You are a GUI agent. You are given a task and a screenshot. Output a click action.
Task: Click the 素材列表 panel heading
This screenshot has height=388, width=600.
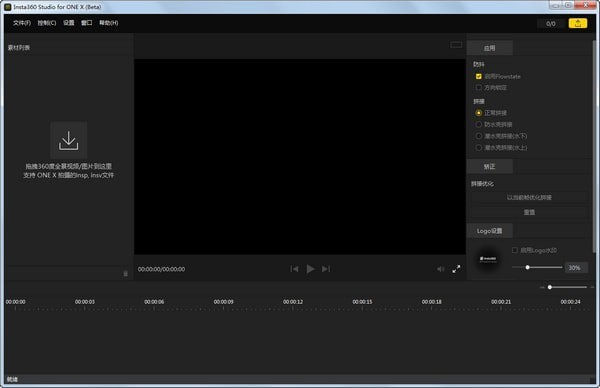19,47
